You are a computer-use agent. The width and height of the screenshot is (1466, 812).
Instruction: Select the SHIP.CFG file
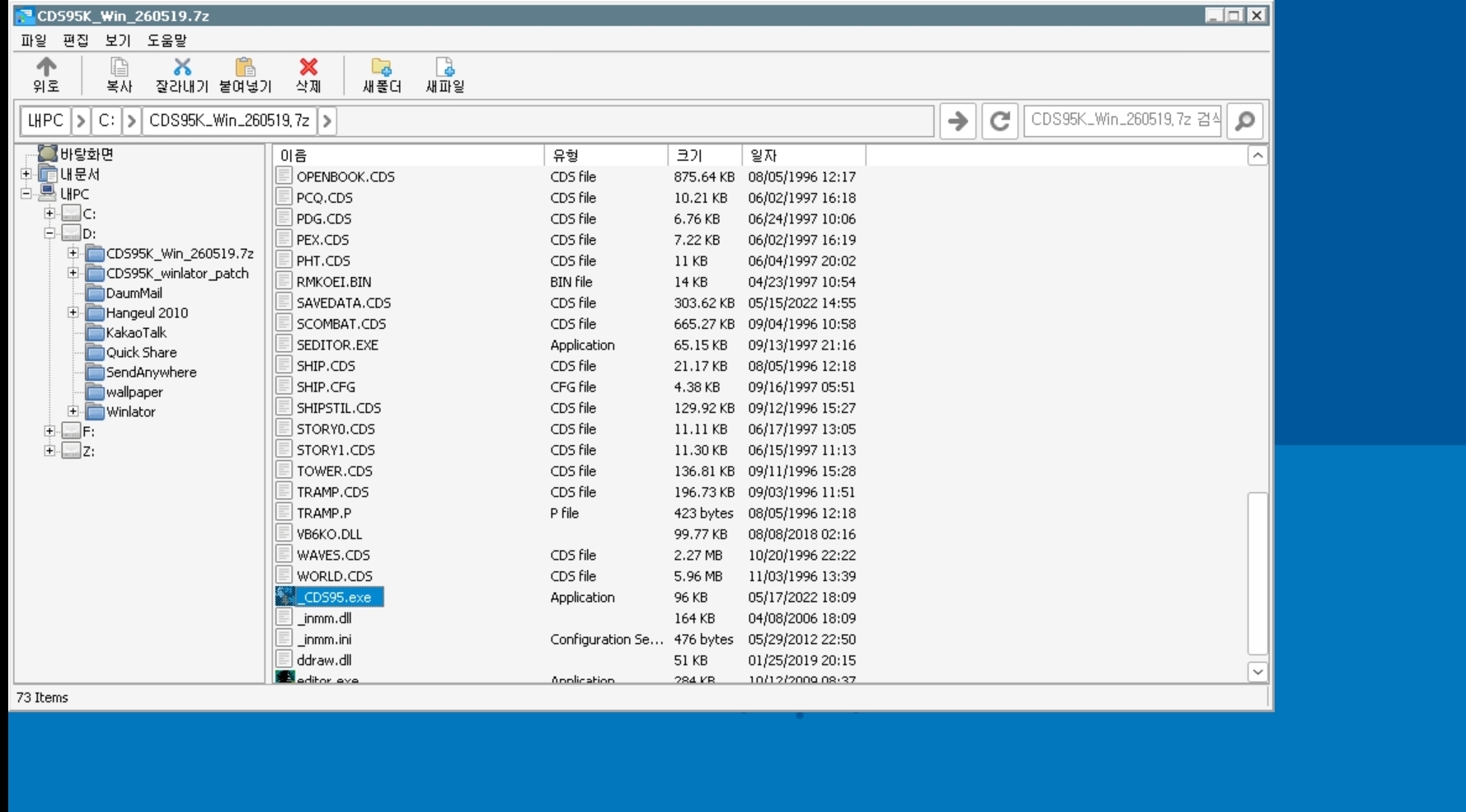pos(326,387)
